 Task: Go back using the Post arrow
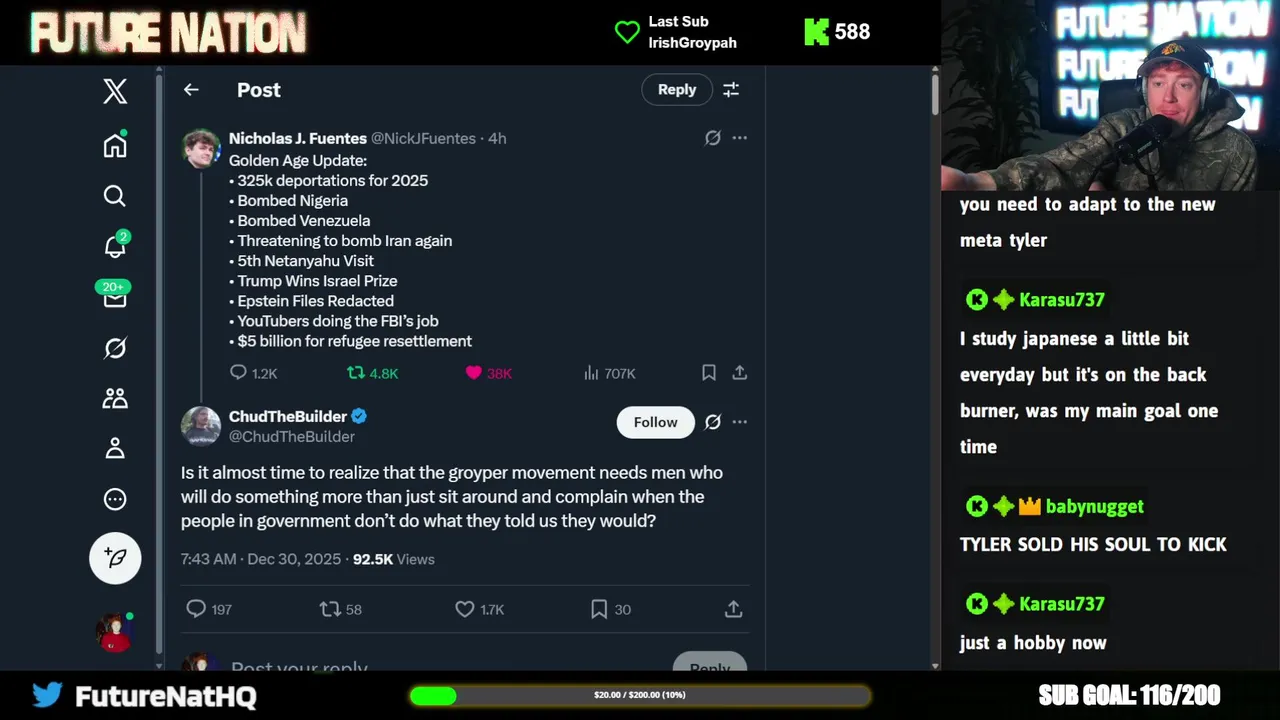tap(191, 90)
